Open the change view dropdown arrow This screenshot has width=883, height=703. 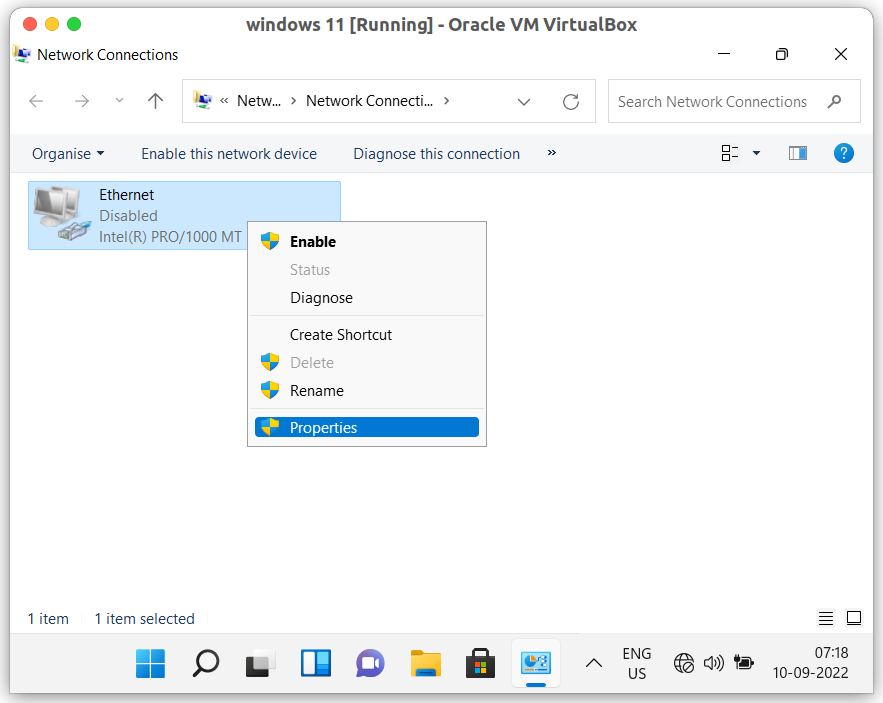[756, 153]
